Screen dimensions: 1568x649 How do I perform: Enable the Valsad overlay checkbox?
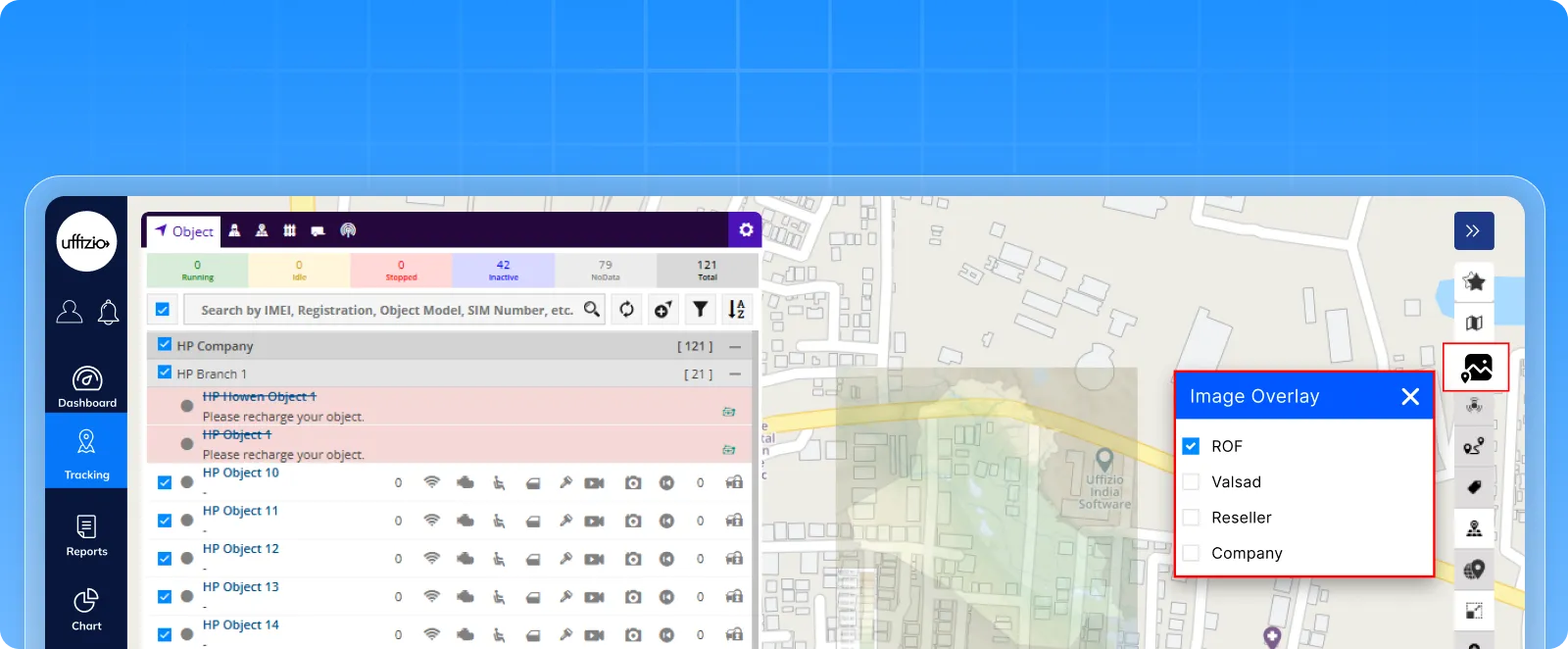point(1192,482)
